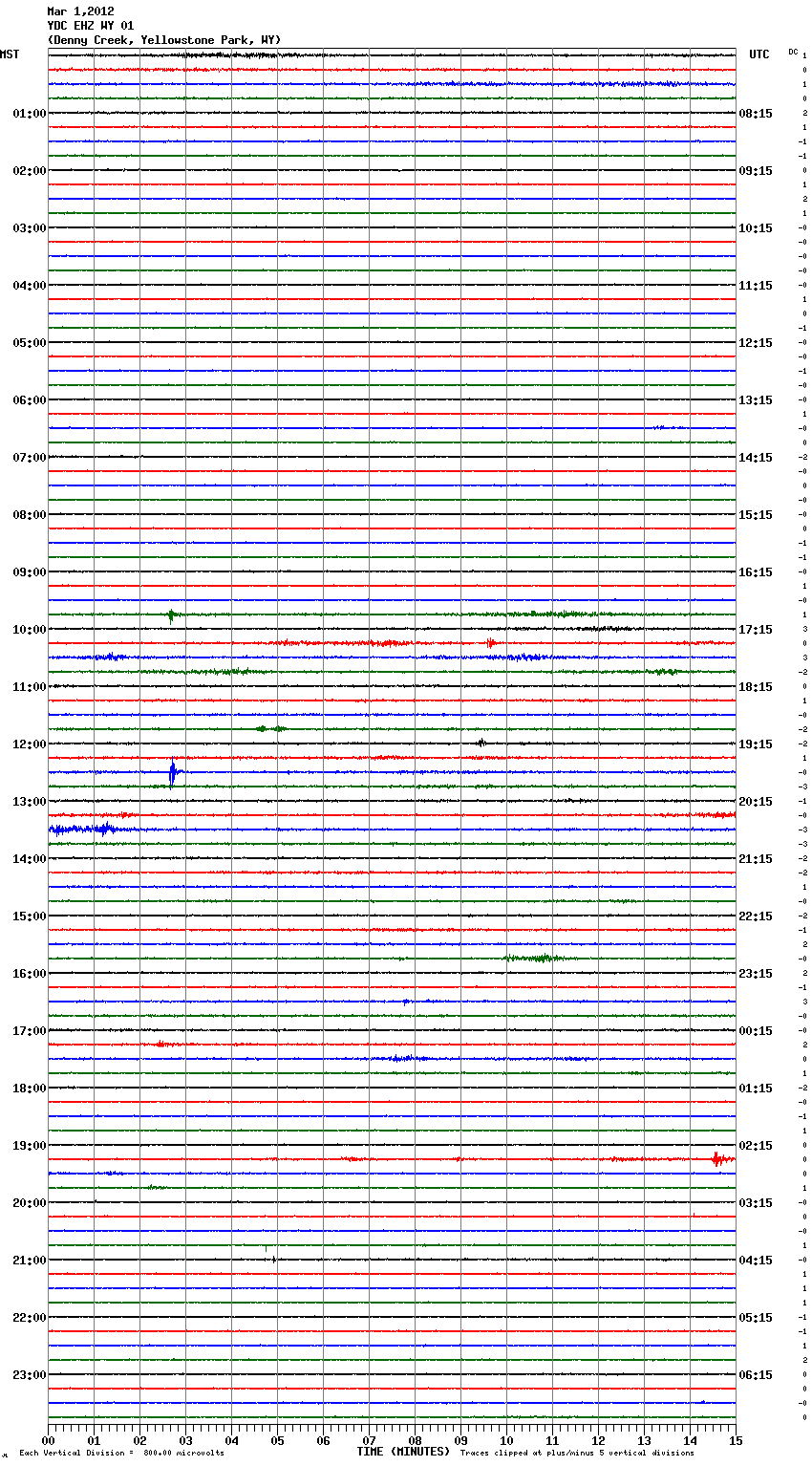The width and height of the screenshot is (812, 1466).
Task: Click the station code "YDC EHZ WY 01"
Action: pos(91,26)
